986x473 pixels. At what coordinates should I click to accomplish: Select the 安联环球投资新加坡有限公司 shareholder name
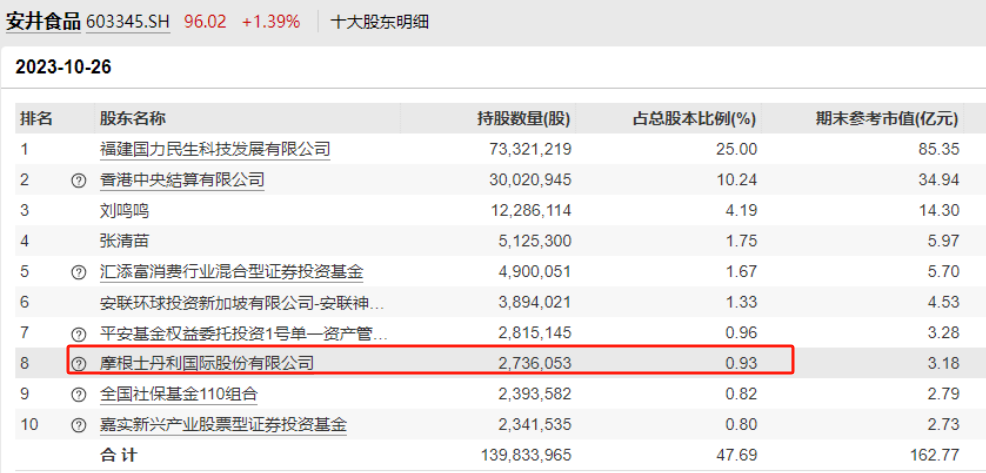pos(242,303)
